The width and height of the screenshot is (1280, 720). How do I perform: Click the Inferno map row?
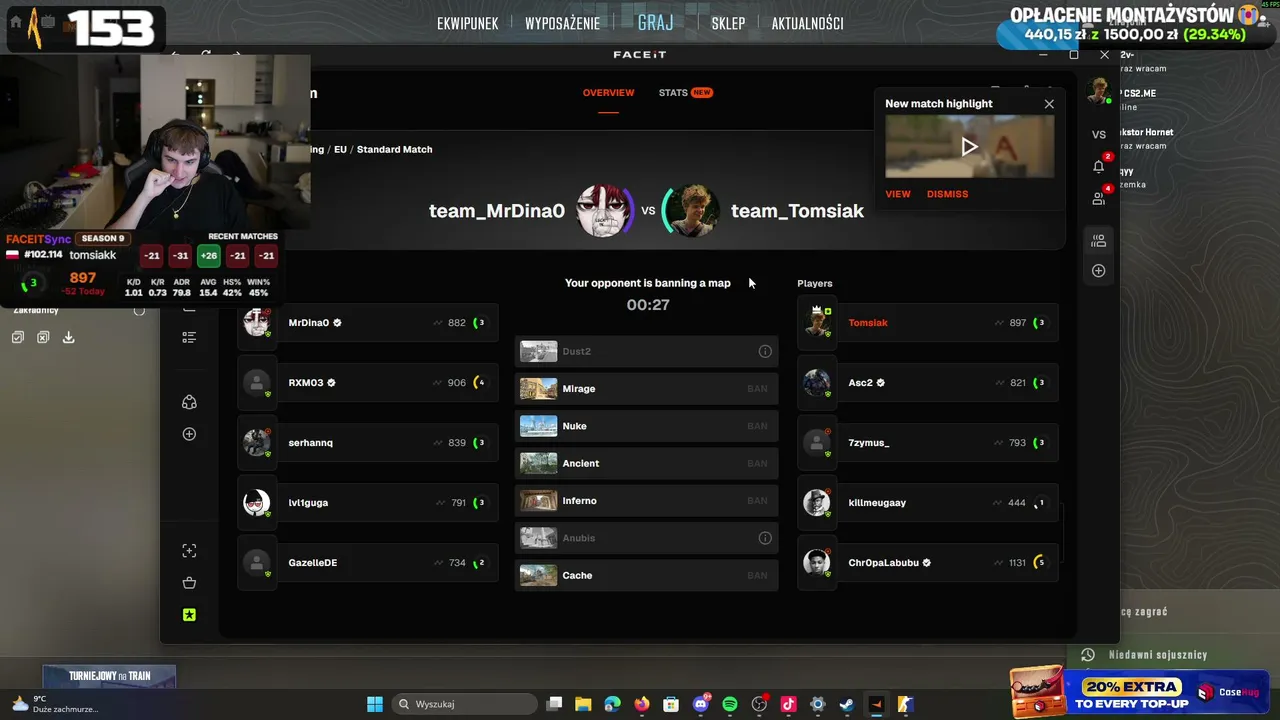pyautogui.click(x=646, y=501)
